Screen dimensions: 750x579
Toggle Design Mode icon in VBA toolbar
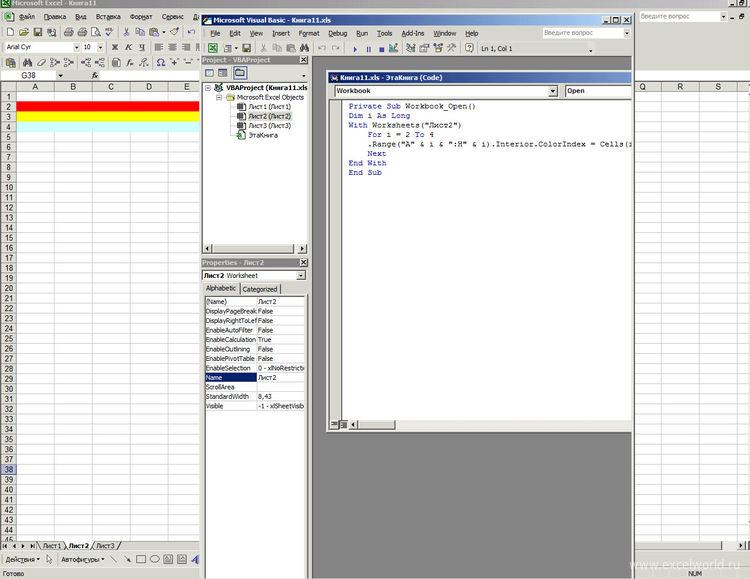click(x=394, y=48)
